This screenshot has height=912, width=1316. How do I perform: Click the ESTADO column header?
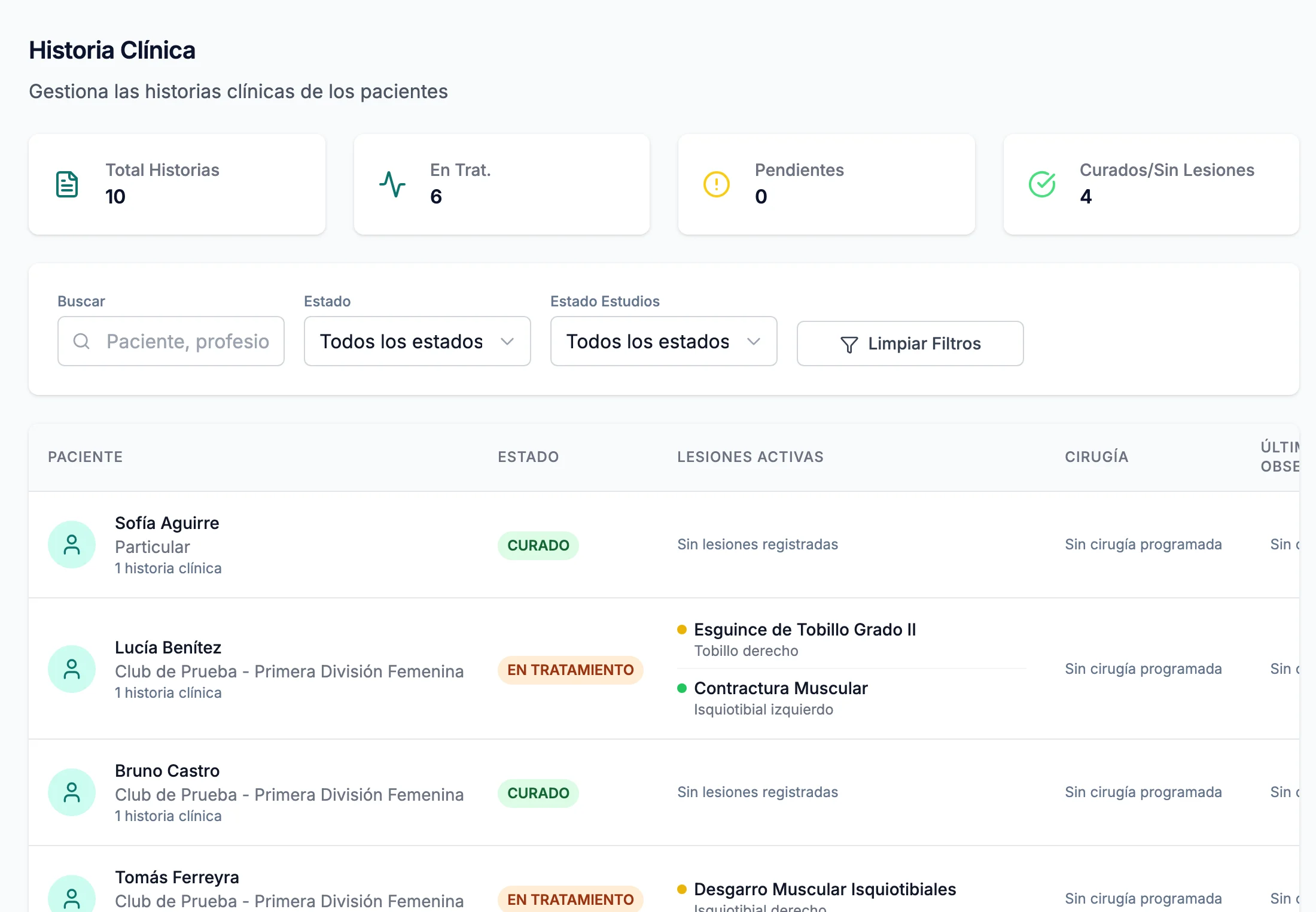tap(528, 457)
